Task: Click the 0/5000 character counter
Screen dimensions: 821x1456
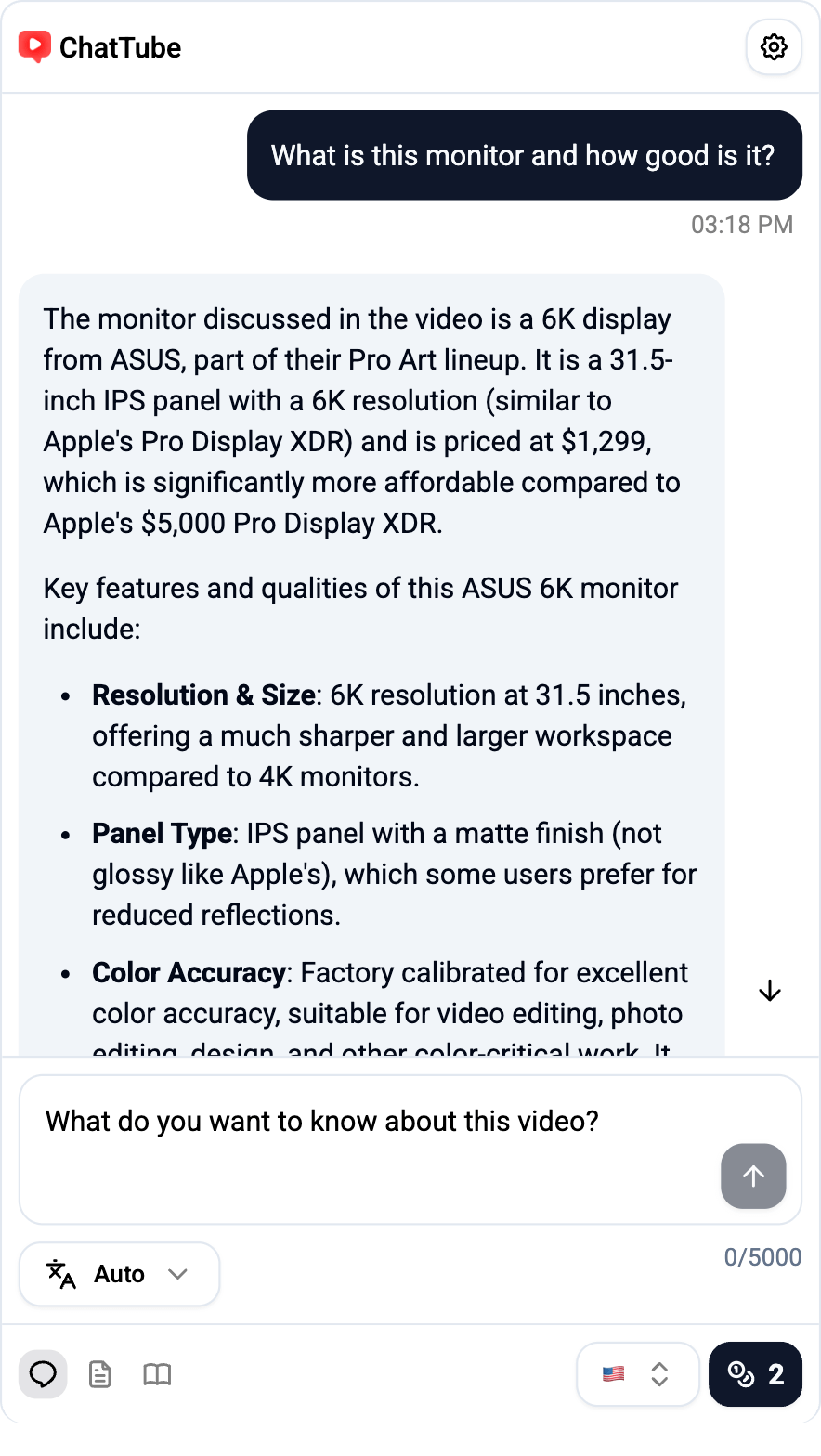Action: (x=762, y=1257)
